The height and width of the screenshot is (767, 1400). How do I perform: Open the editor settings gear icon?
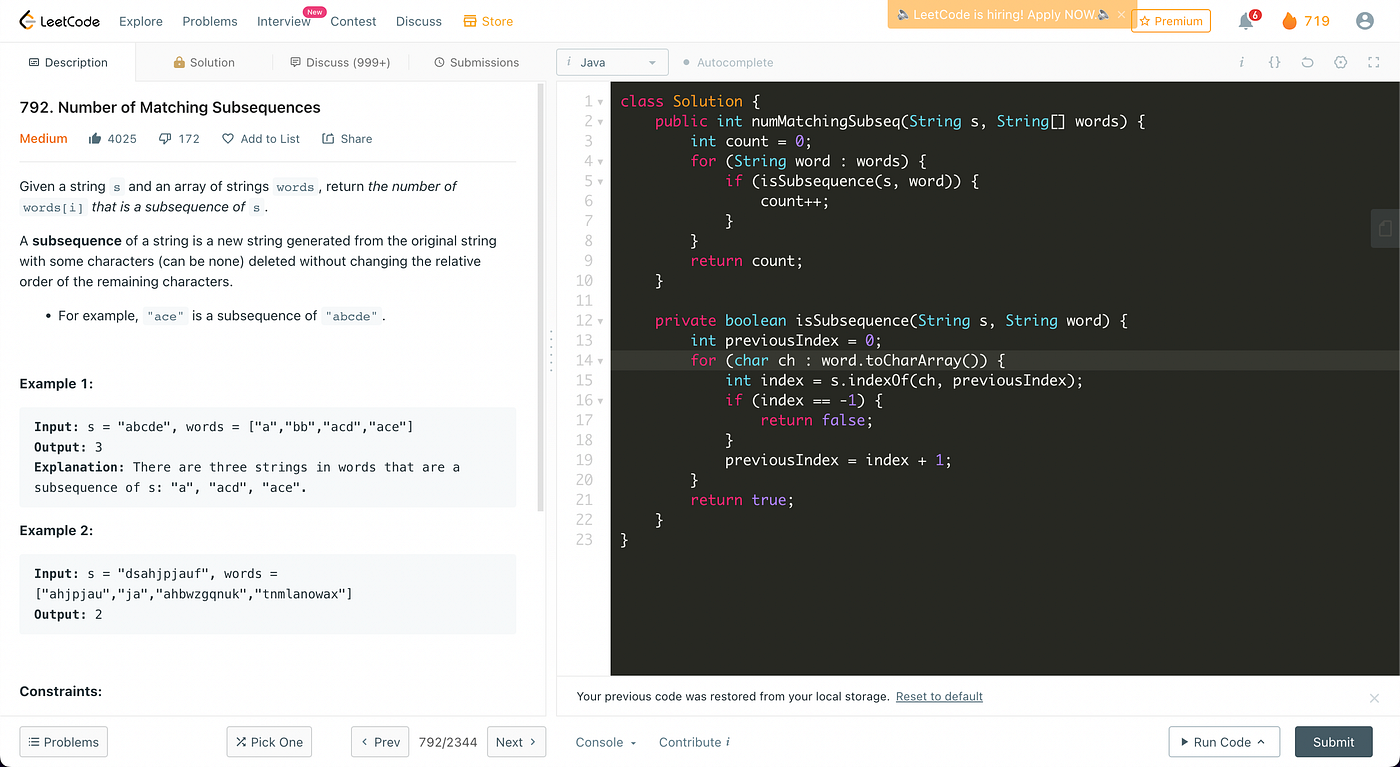tap(1341, 62)
